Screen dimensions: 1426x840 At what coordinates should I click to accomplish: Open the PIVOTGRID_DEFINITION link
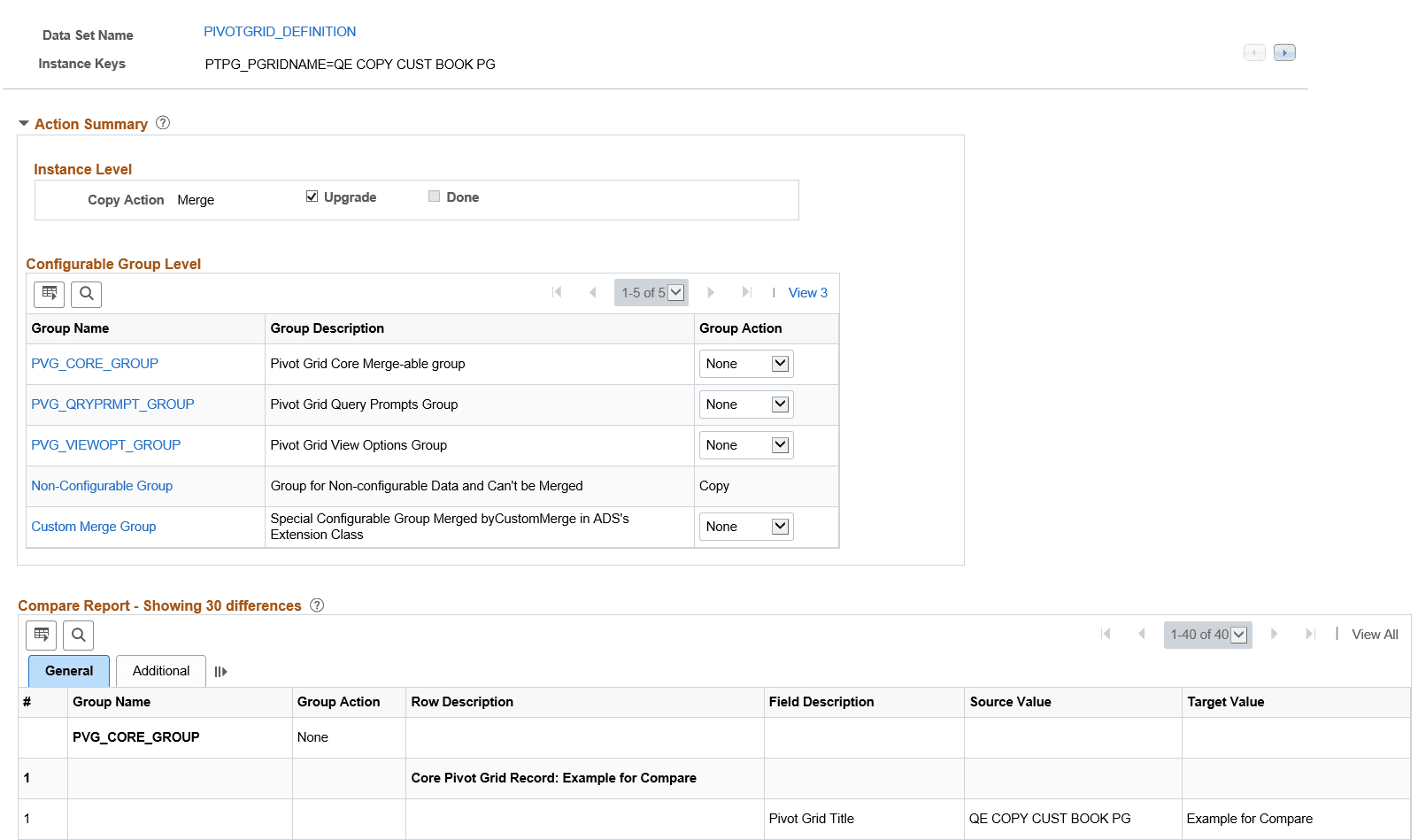[279, 31]
